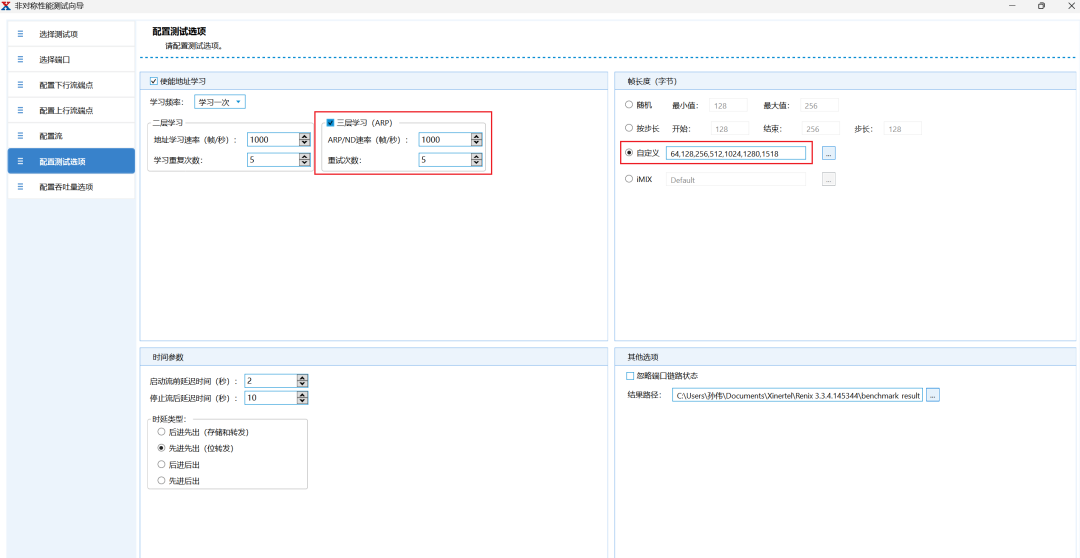Increase 地址学习速率 with the up arrow

click(x=304, y=137)
